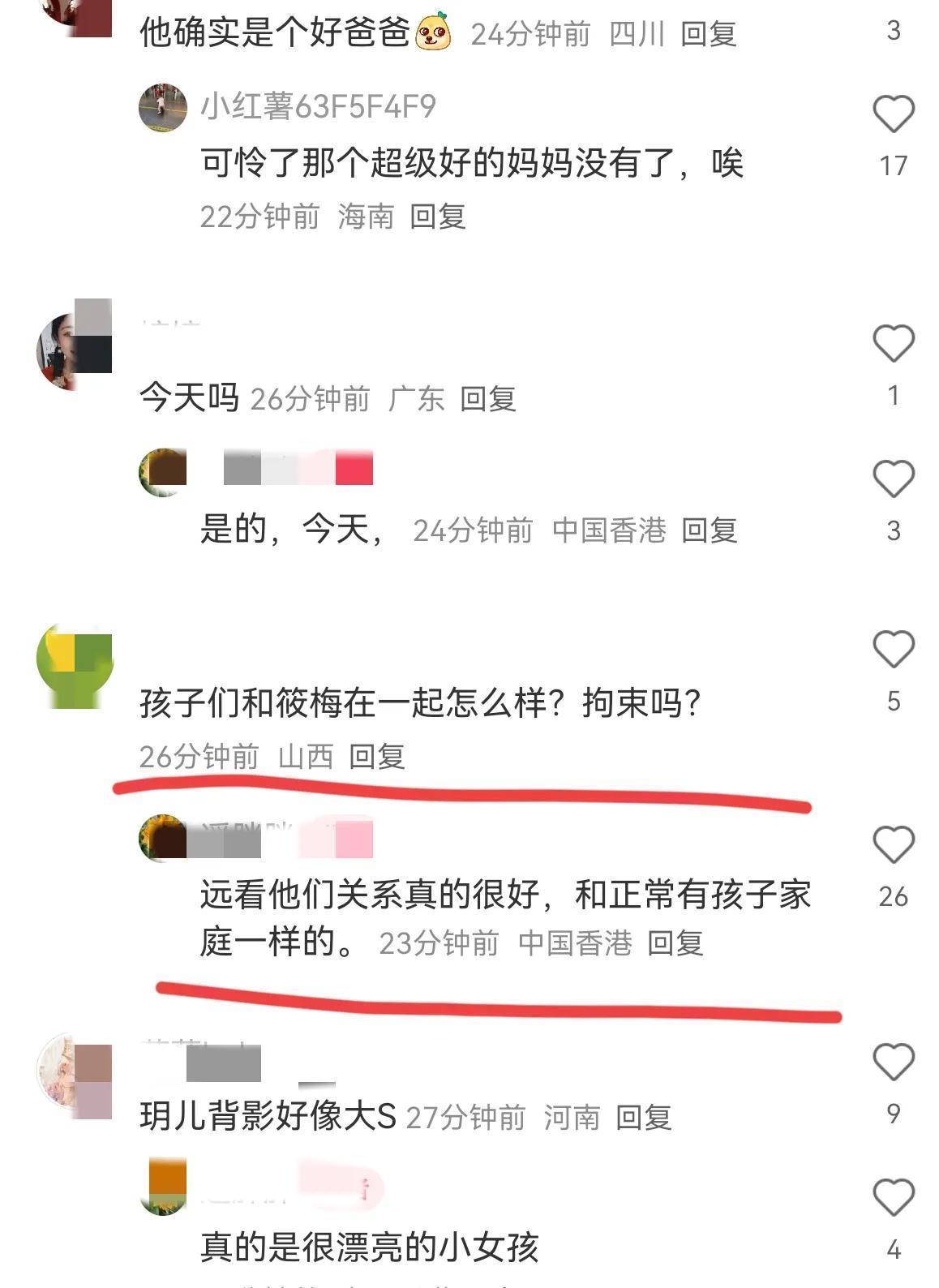Viewport: 939px width, 1288px height.
Task: Open avatar of the '玥儿背影' commenter
Action: [x=75, y=1077]
